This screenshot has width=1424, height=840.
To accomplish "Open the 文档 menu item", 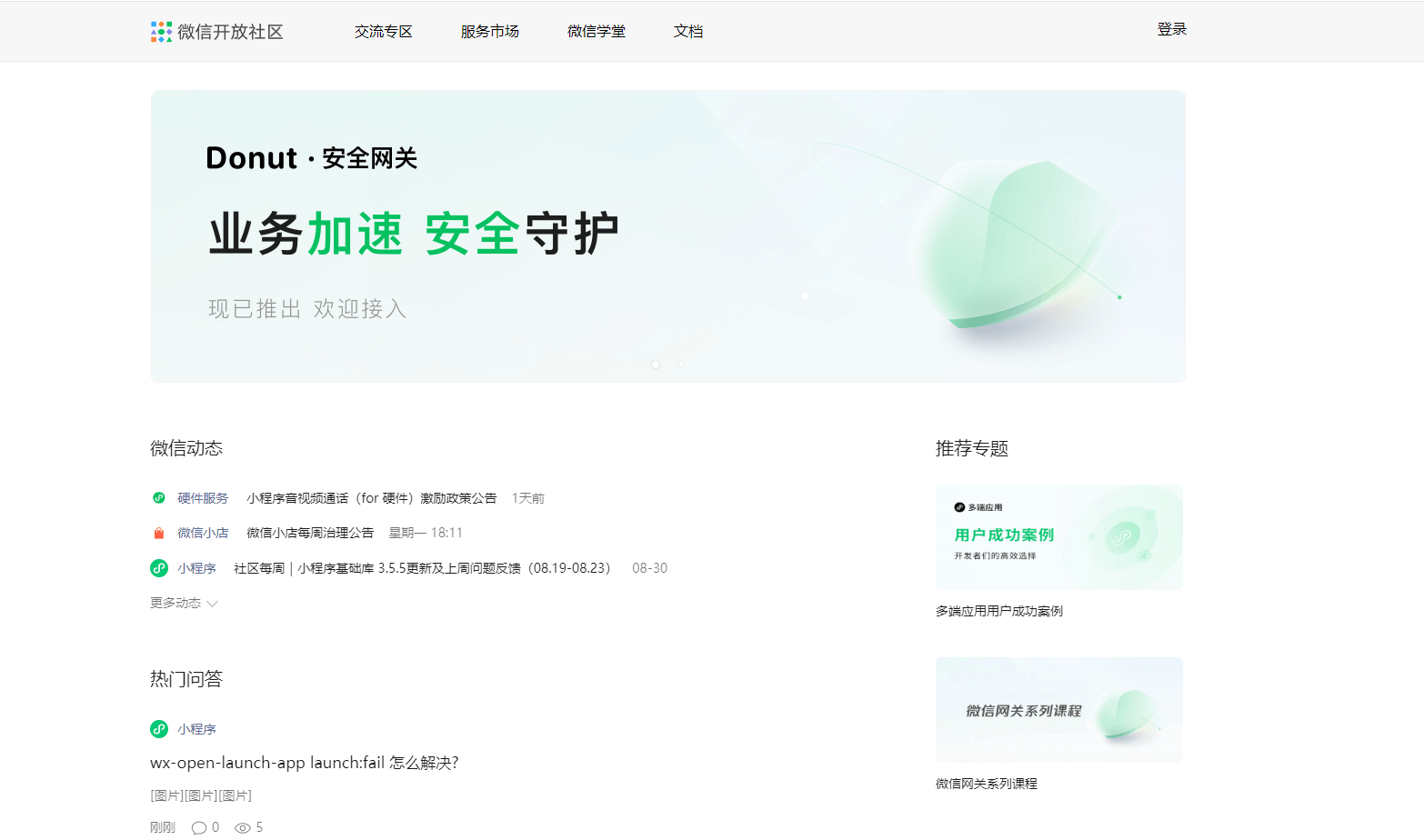I will click(688, 31).
